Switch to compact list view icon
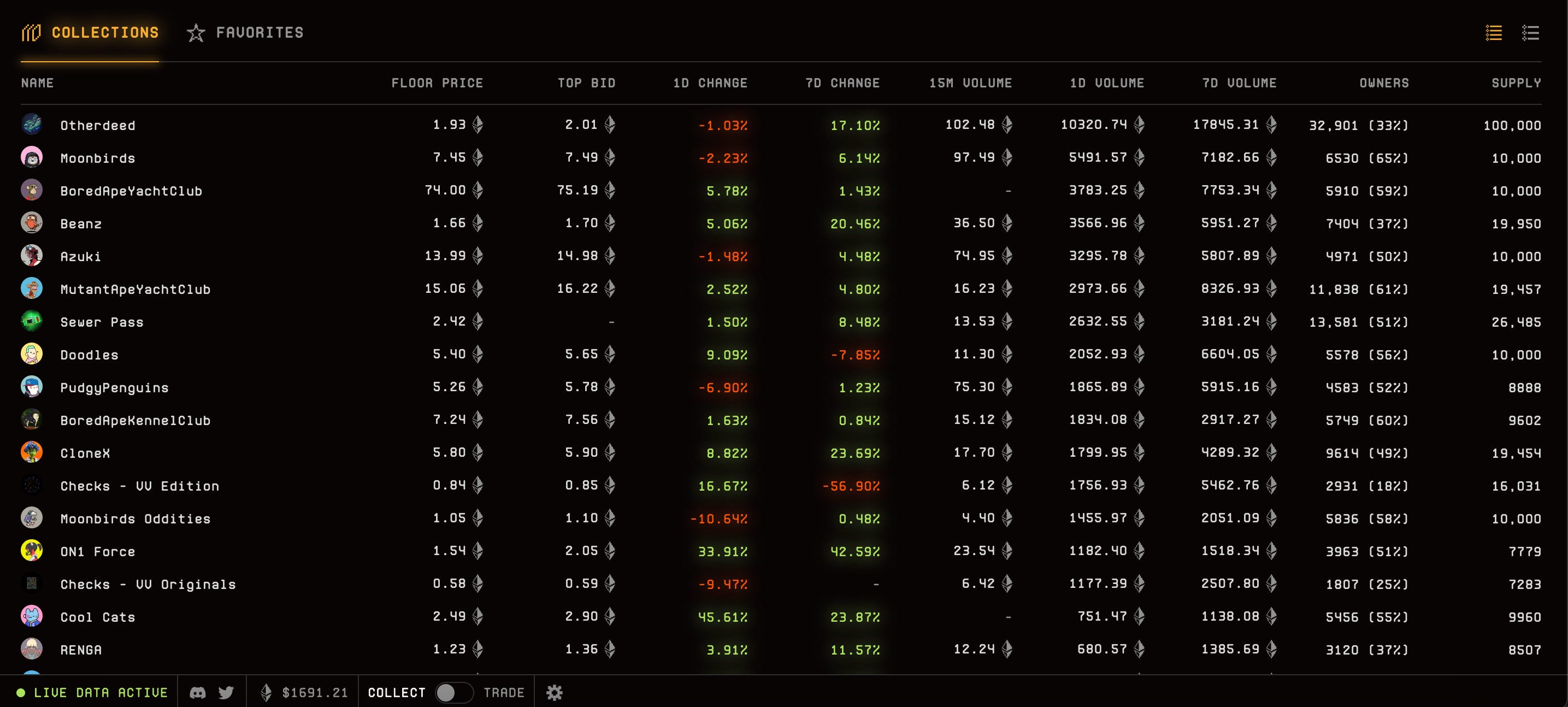Image resolution: width=1568 pixels, height=707 pixels. pos(1493,32)
